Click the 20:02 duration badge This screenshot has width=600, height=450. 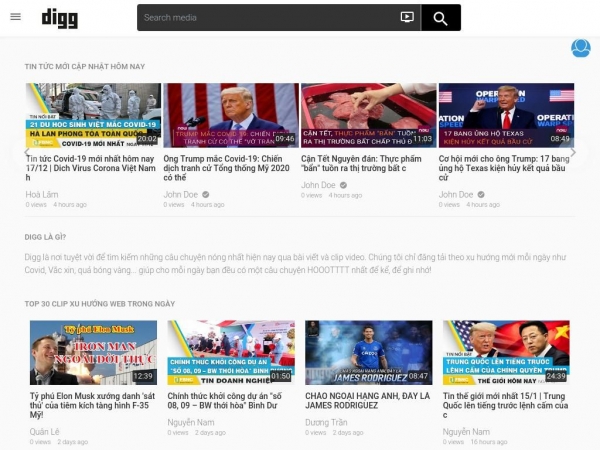(147, 139)
